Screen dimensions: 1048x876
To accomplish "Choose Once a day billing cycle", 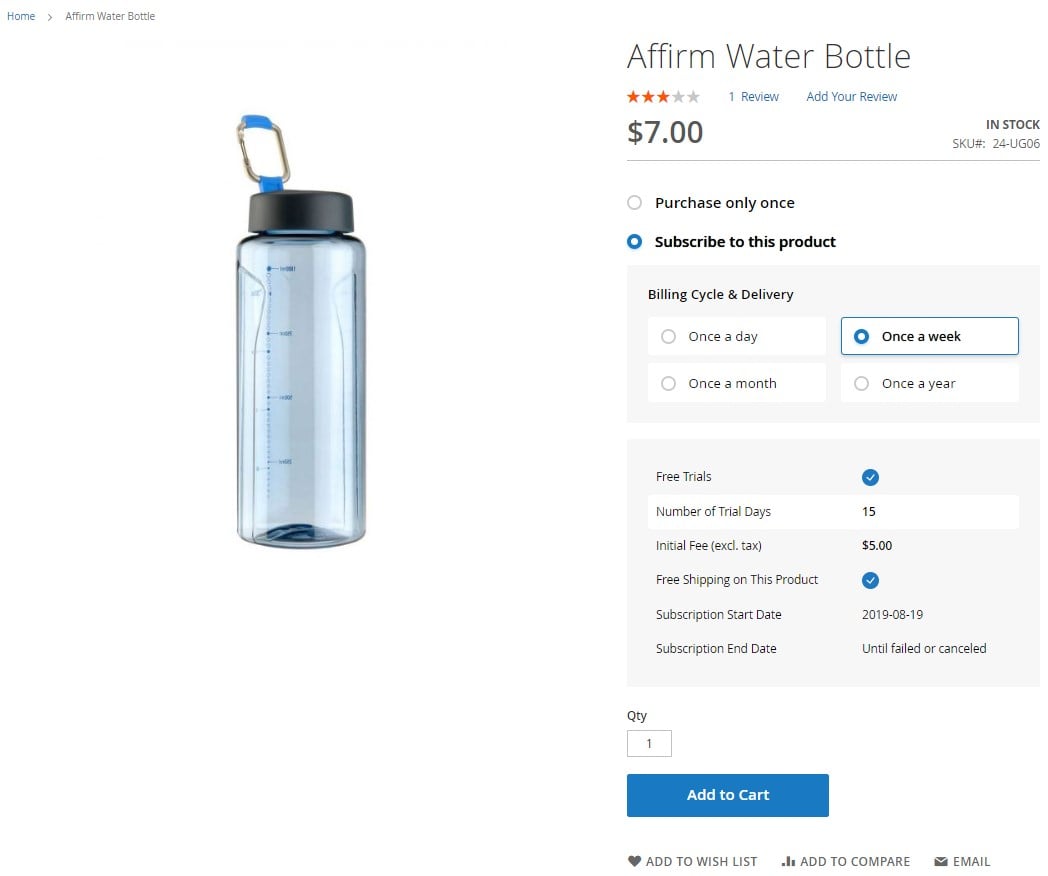I will click(737, 336).
